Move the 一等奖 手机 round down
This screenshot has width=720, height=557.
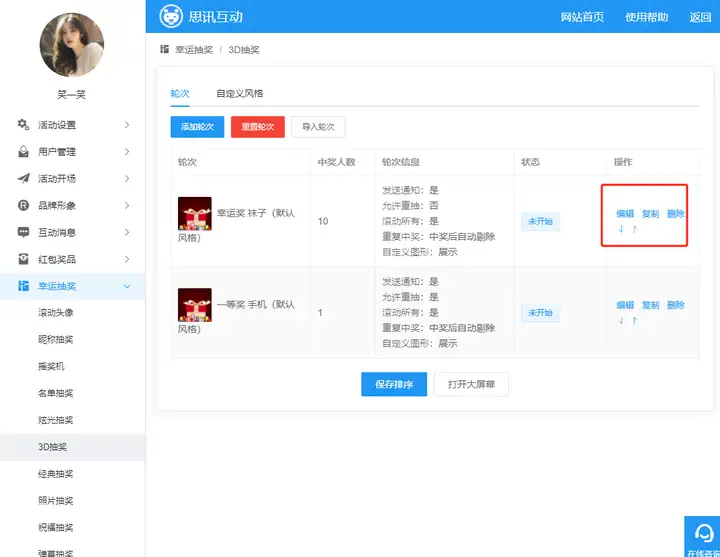[x=621, y=320]
